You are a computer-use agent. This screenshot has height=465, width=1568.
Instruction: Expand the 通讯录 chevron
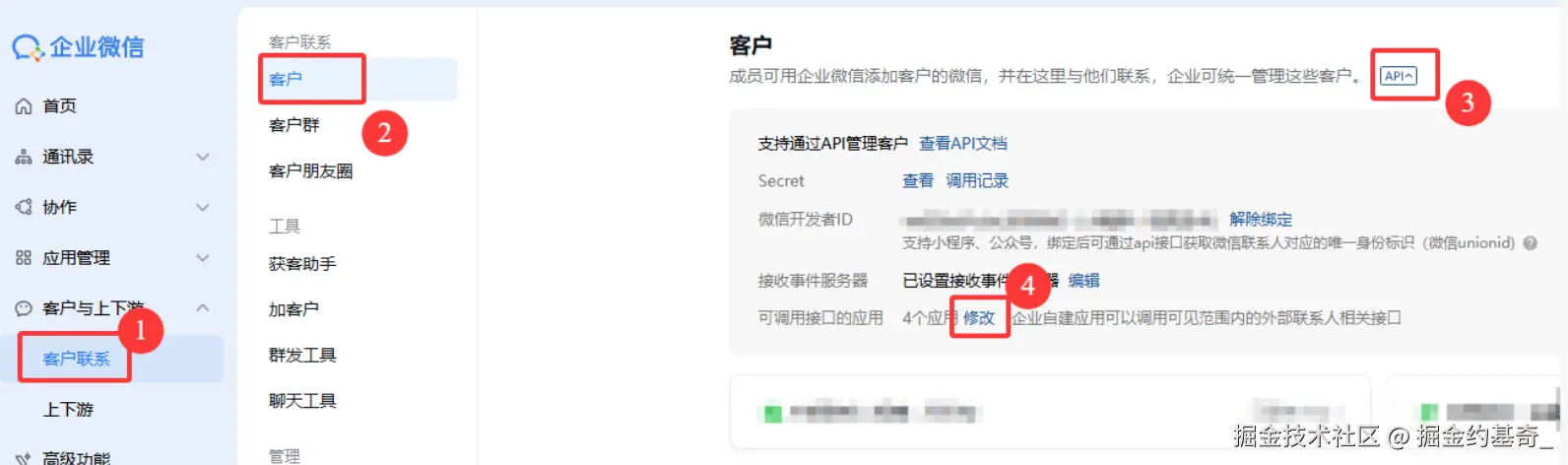tap(203, 157)
